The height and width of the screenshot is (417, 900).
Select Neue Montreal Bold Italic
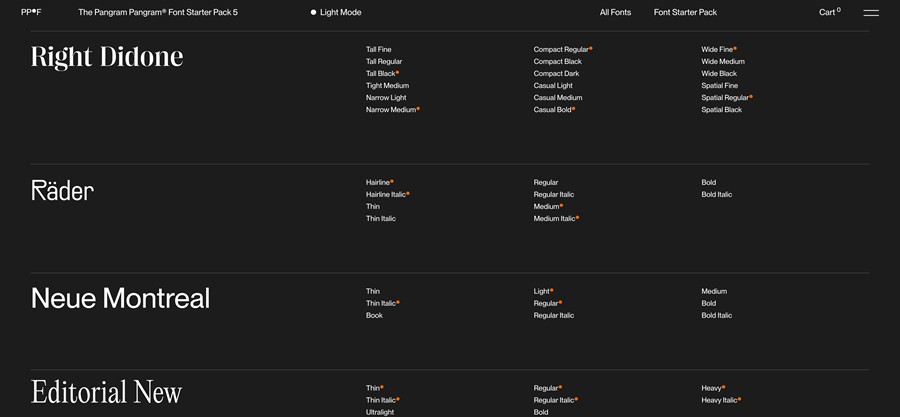(716, 315)
